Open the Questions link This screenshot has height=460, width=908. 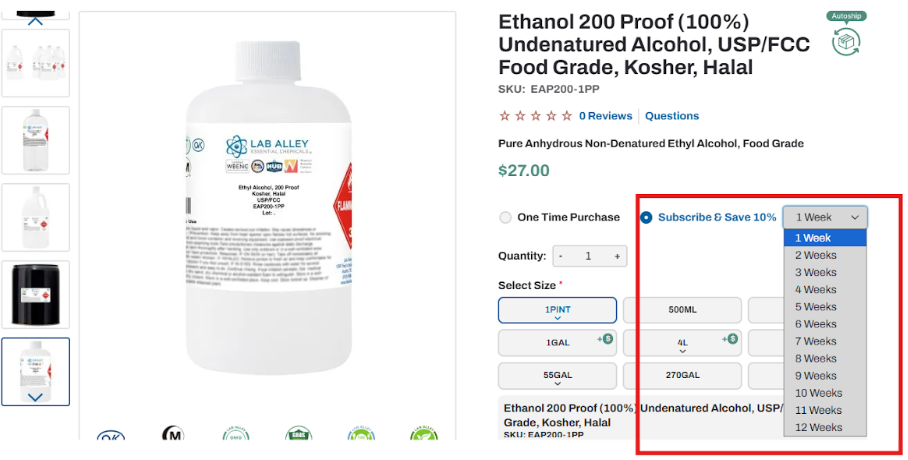[x=672, y=116]
